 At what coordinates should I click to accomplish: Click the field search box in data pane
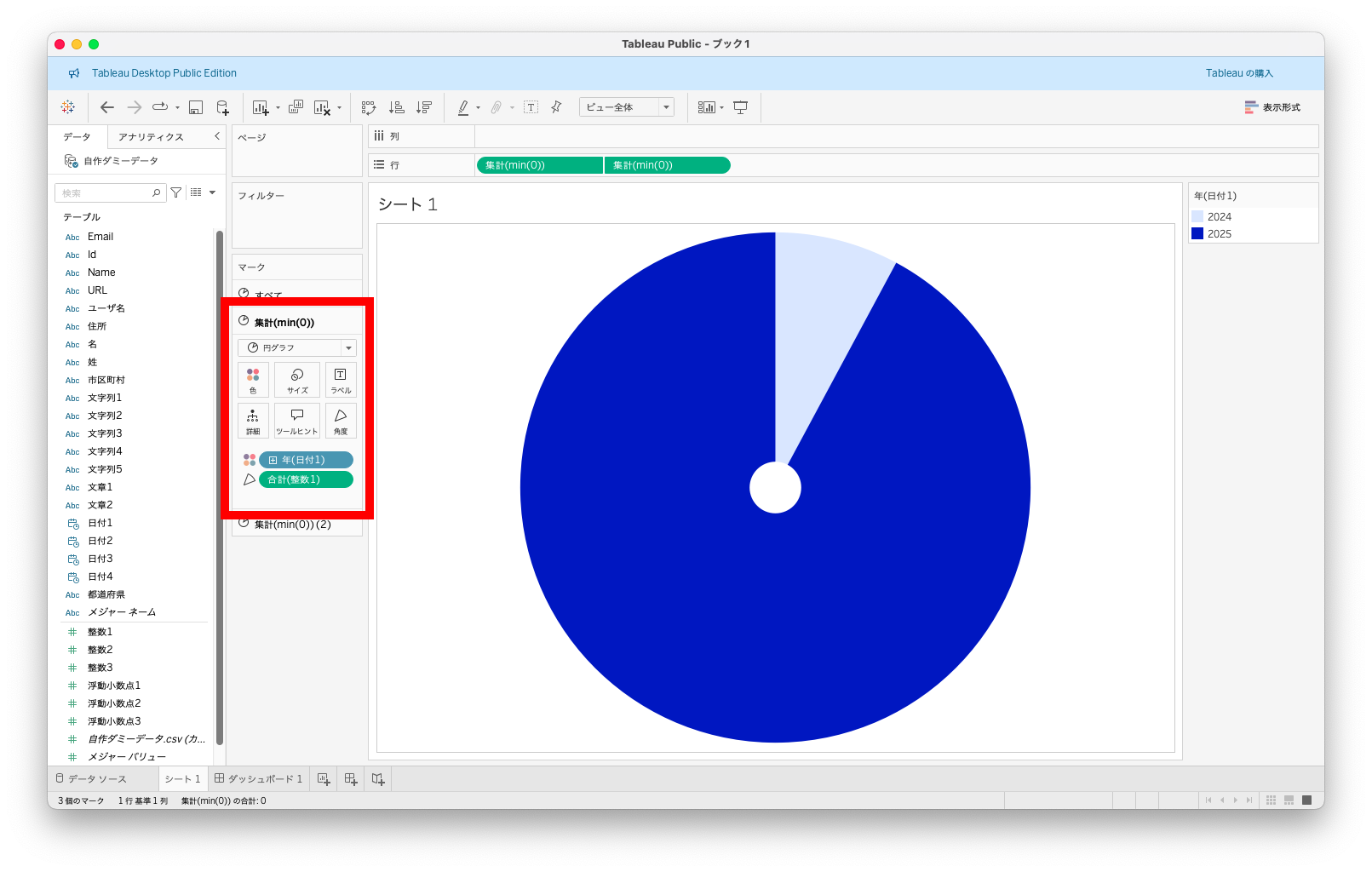(x=106, y=193)
